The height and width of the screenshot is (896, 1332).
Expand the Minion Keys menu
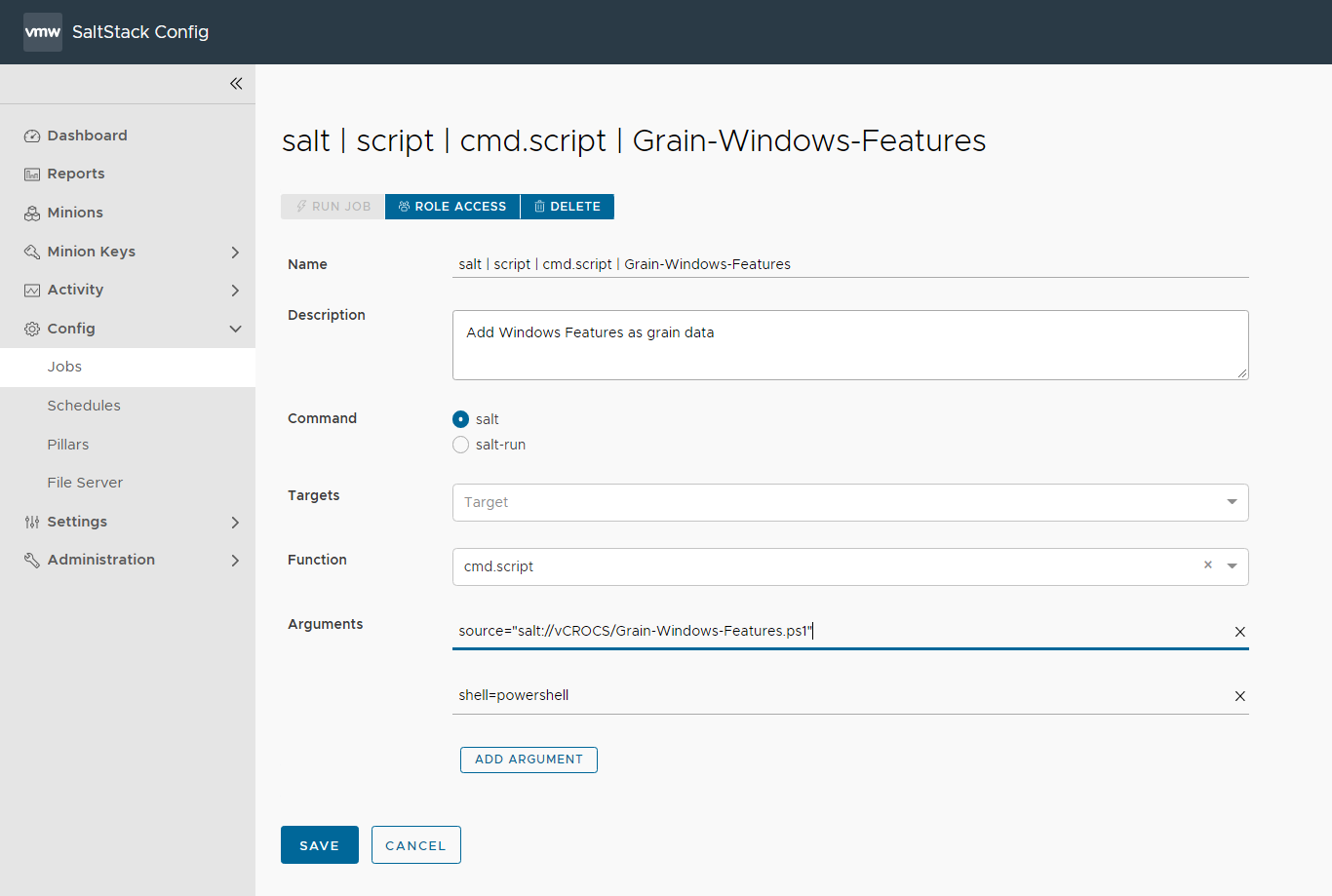click(234, 253)
